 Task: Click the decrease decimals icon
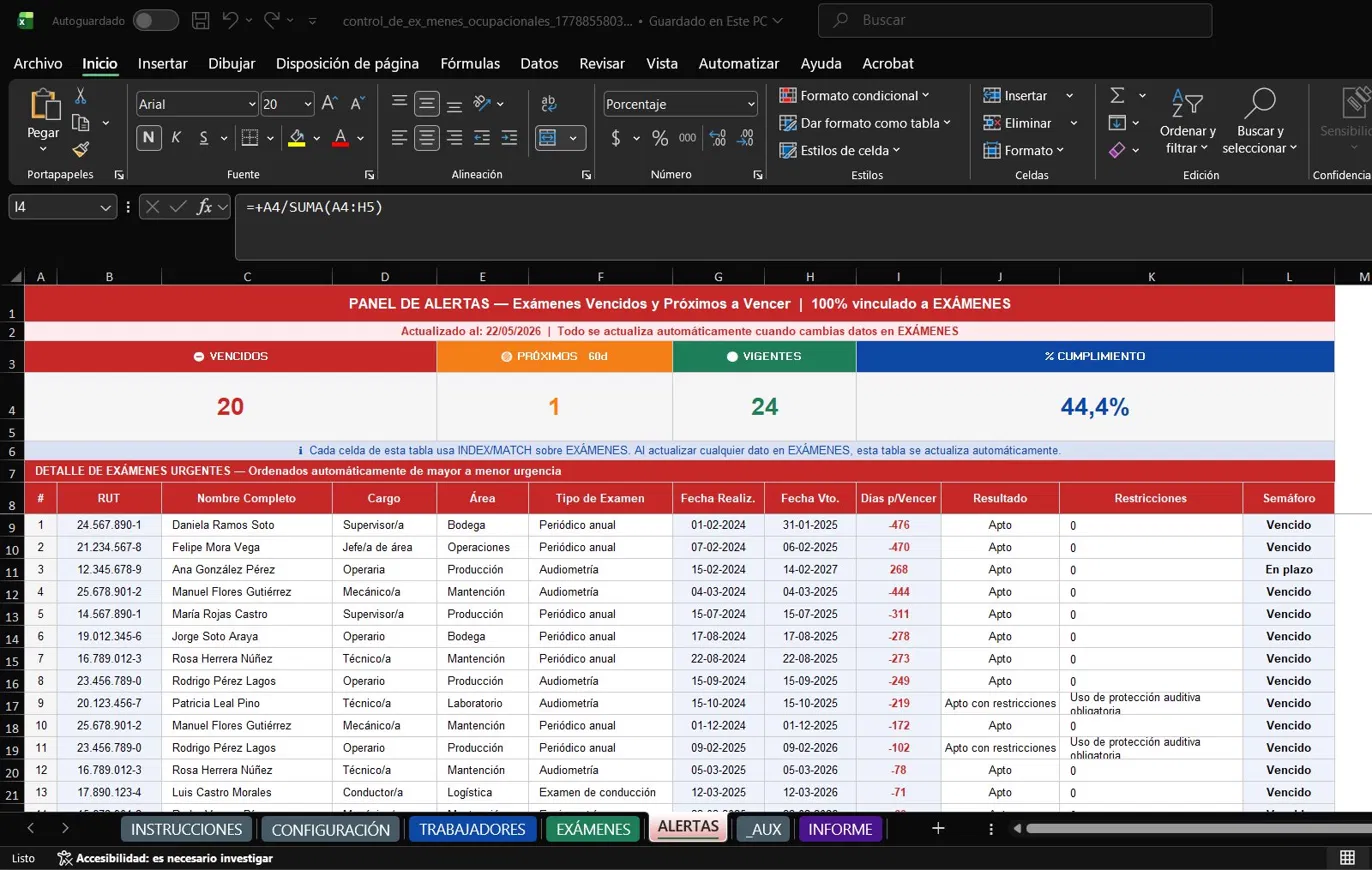pyautogui.click(x=745, y=138)
